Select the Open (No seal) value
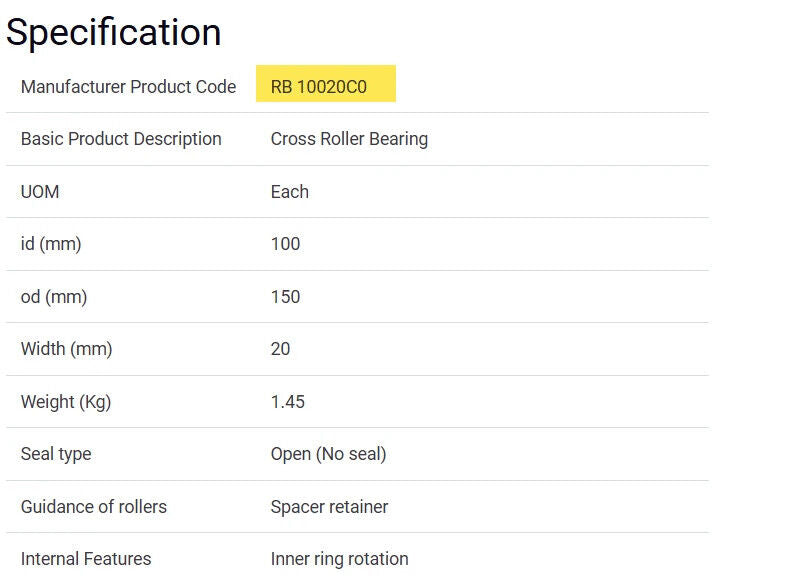 [x=328, y=454]
